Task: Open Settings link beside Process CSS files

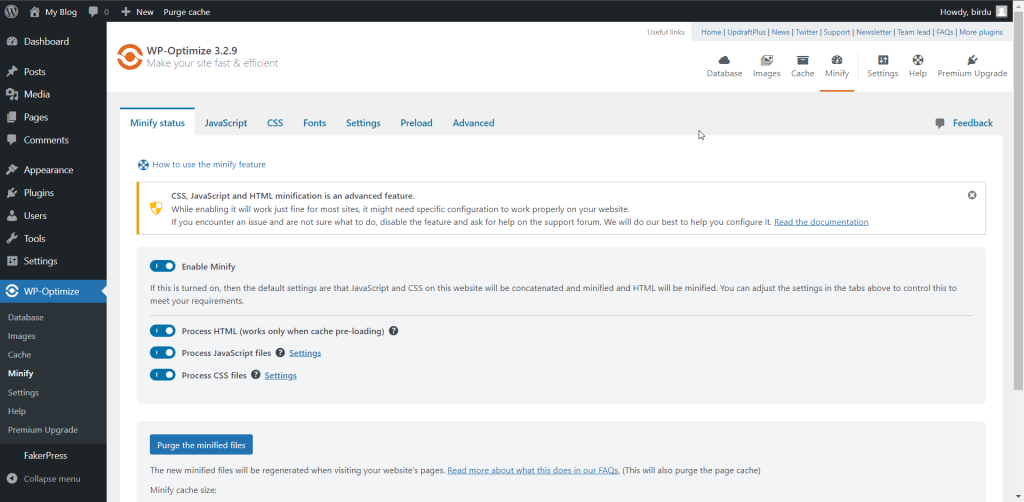Action: tap(281, 375)
